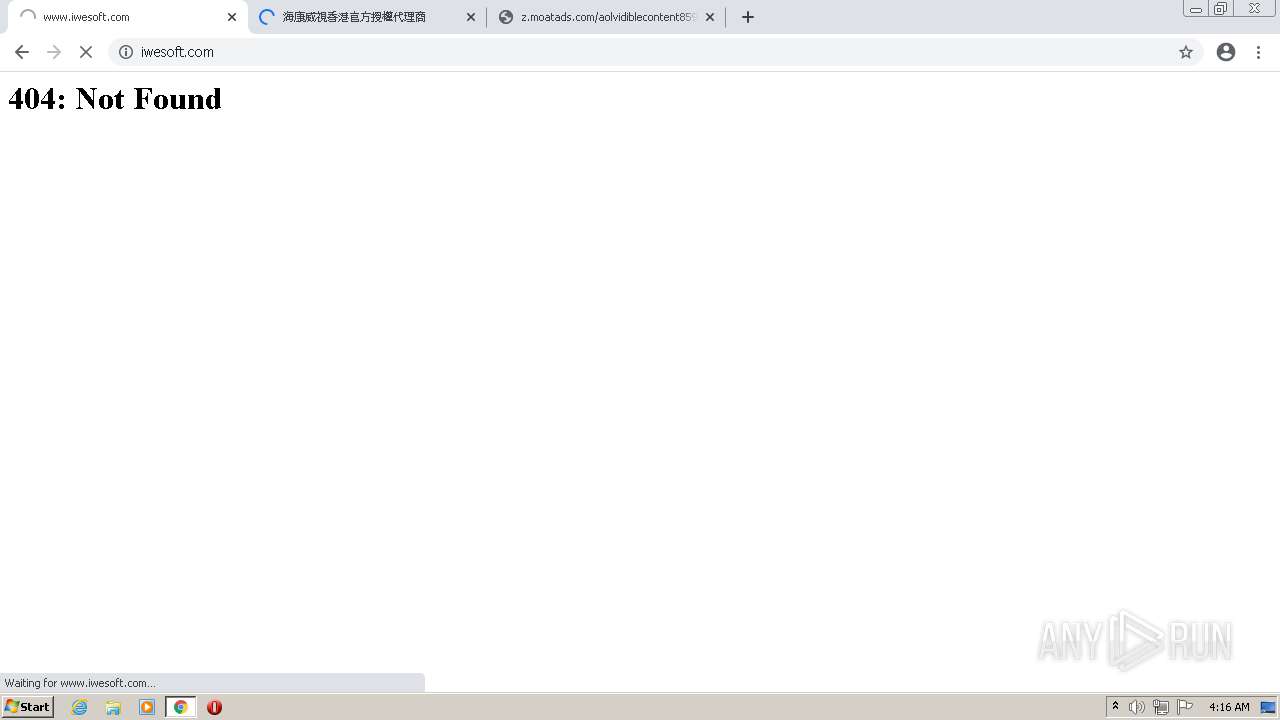Image resolution: width=1280 pixels, height=720 pixels.
Task: View site information icon in address bar
Action: click(x=126, y=52)
